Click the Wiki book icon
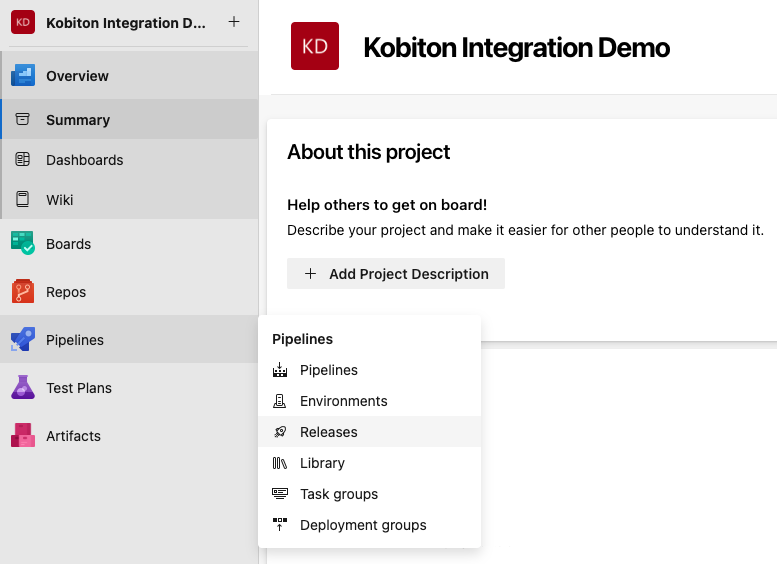The width and height of the screenshot is (777, 564). (22, 199)
